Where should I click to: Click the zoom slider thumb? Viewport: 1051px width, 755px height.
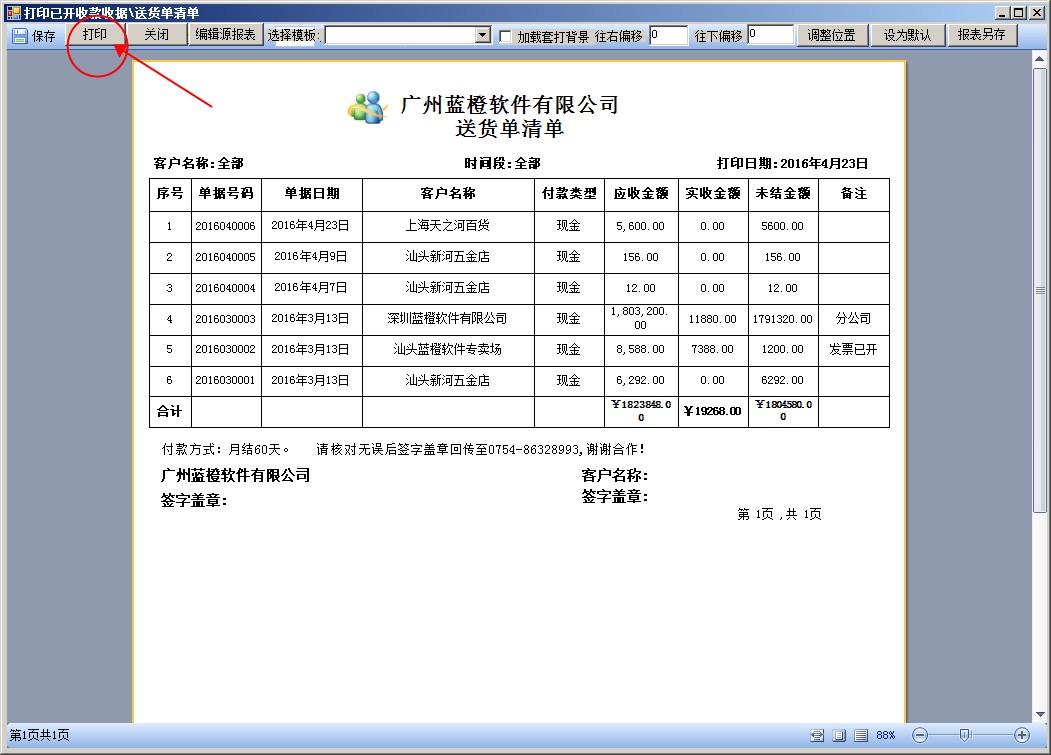[965, 736]
